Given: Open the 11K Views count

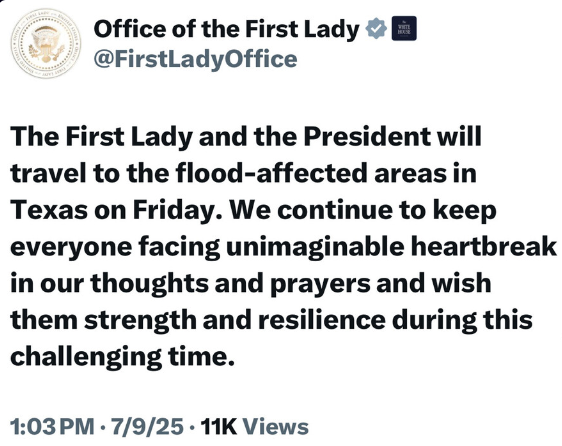Looking at the screenshot, I should point(254,426).
